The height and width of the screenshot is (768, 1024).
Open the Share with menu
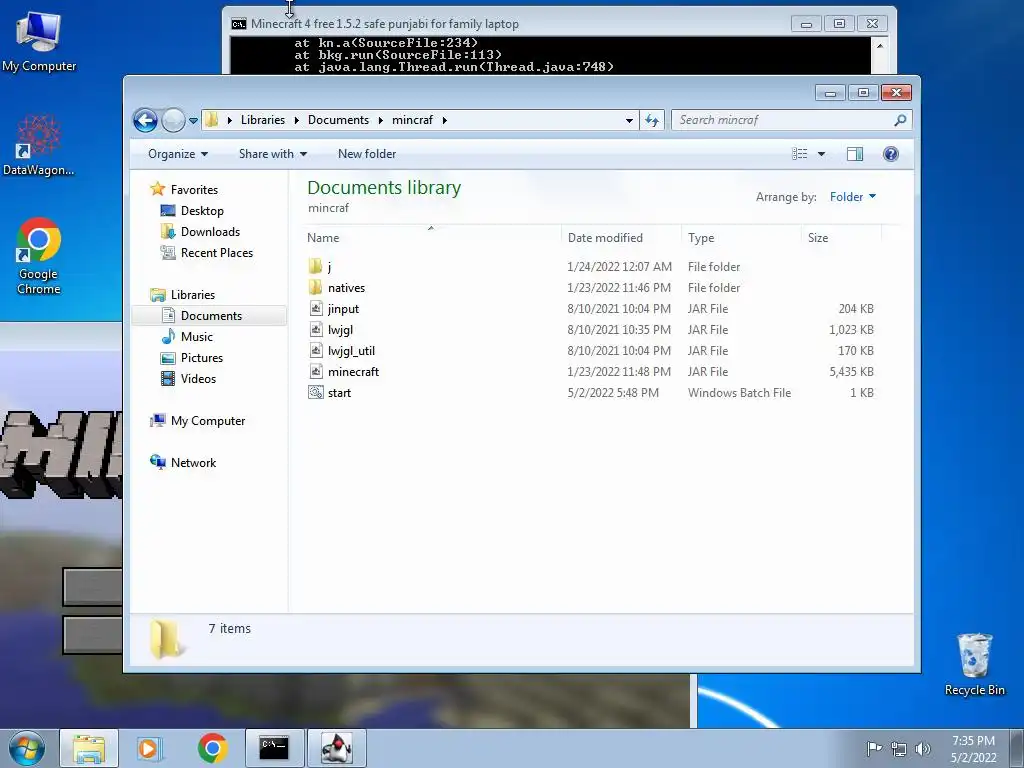(272, 154)
